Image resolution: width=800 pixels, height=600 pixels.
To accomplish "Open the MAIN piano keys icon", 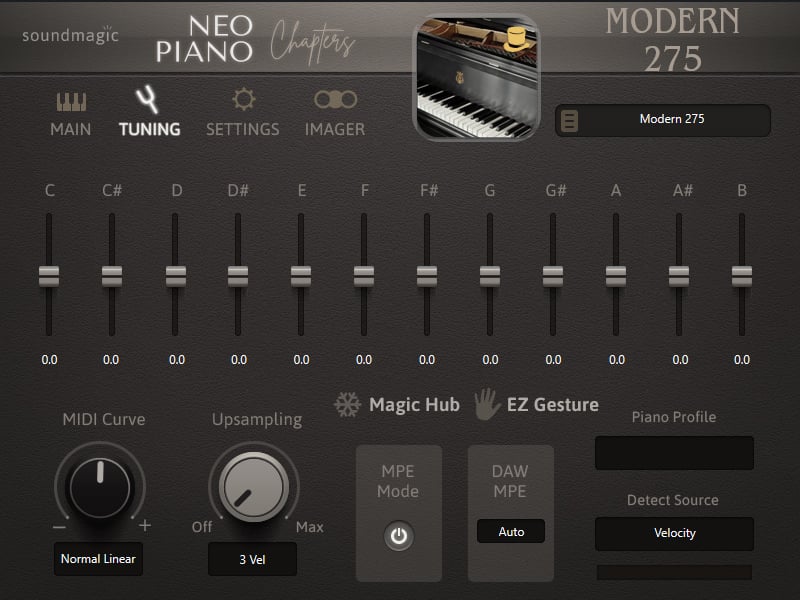I will (71, 102).
